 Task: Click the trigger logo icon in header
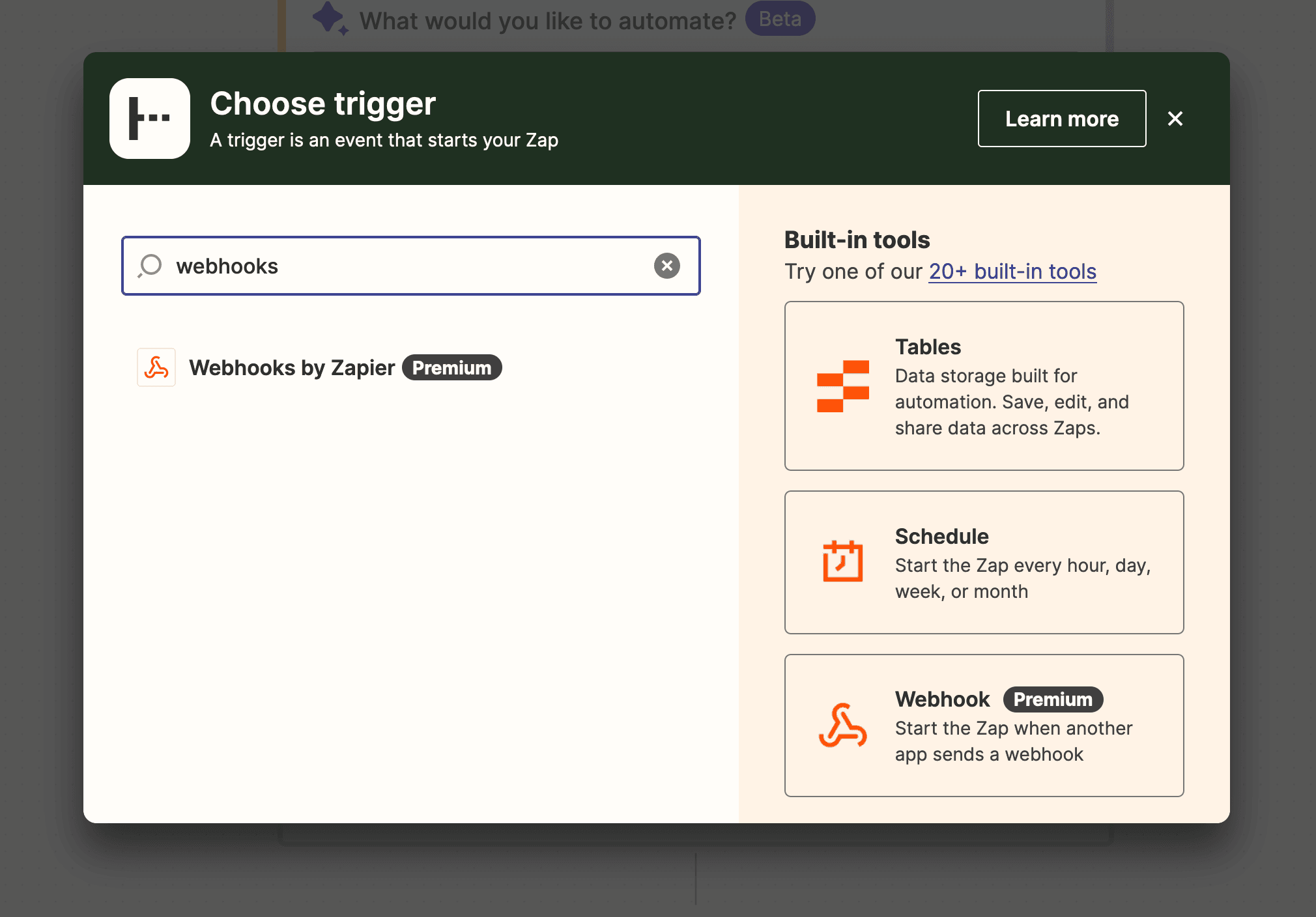(150, 119)
